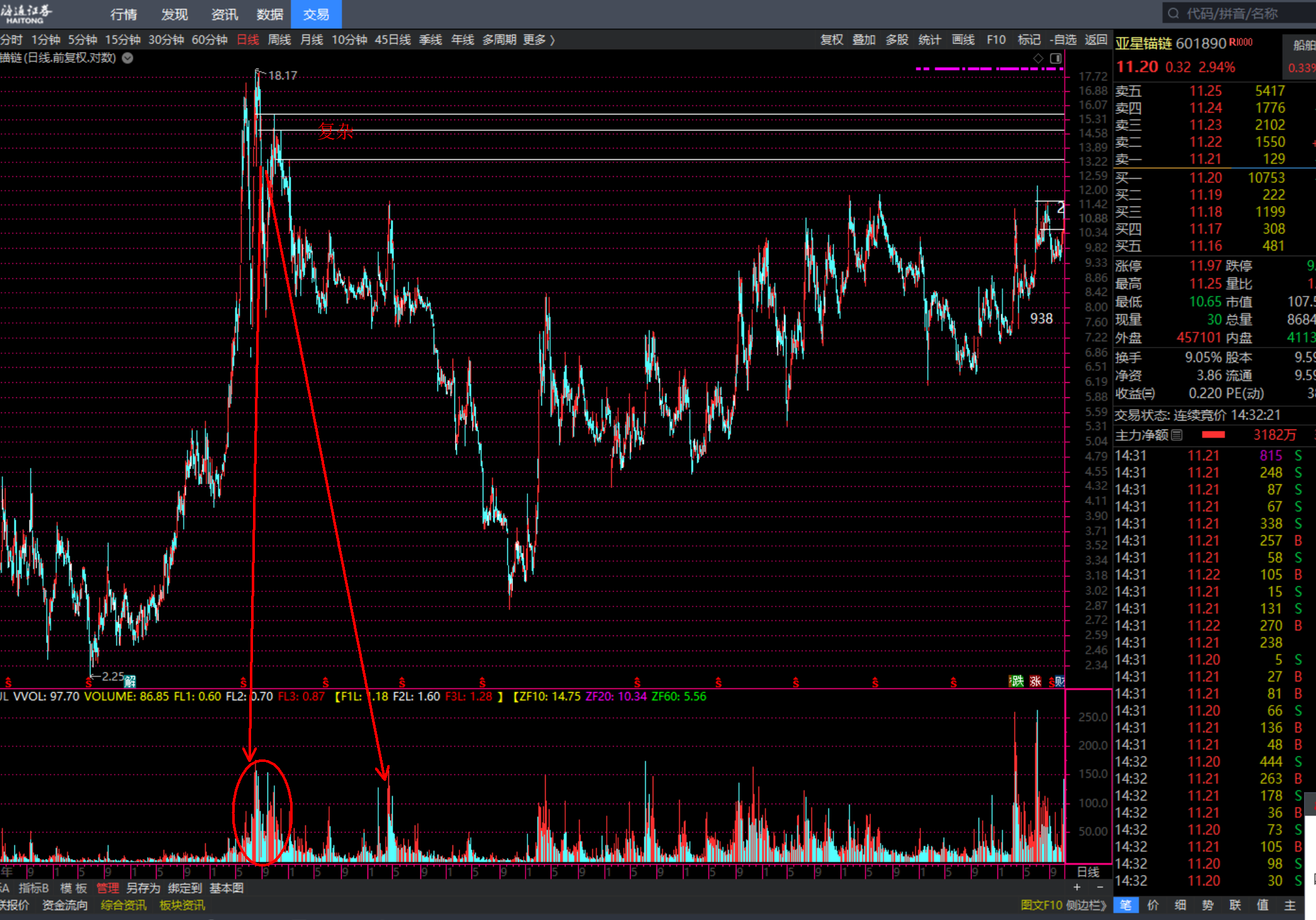The height and width of the screenshot is (920, 1316).
Task: Zoom out chart with minus icon
Action: (x=1099, y=887)
